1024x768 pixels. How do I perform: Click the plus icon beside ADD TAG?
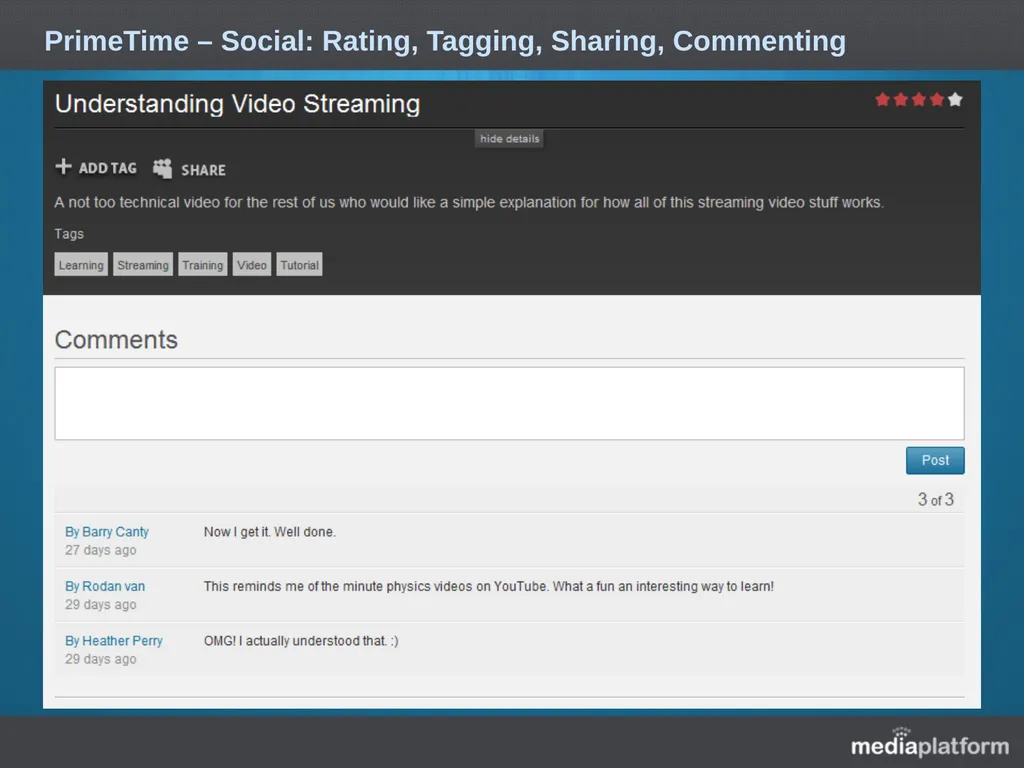point(63,167)
